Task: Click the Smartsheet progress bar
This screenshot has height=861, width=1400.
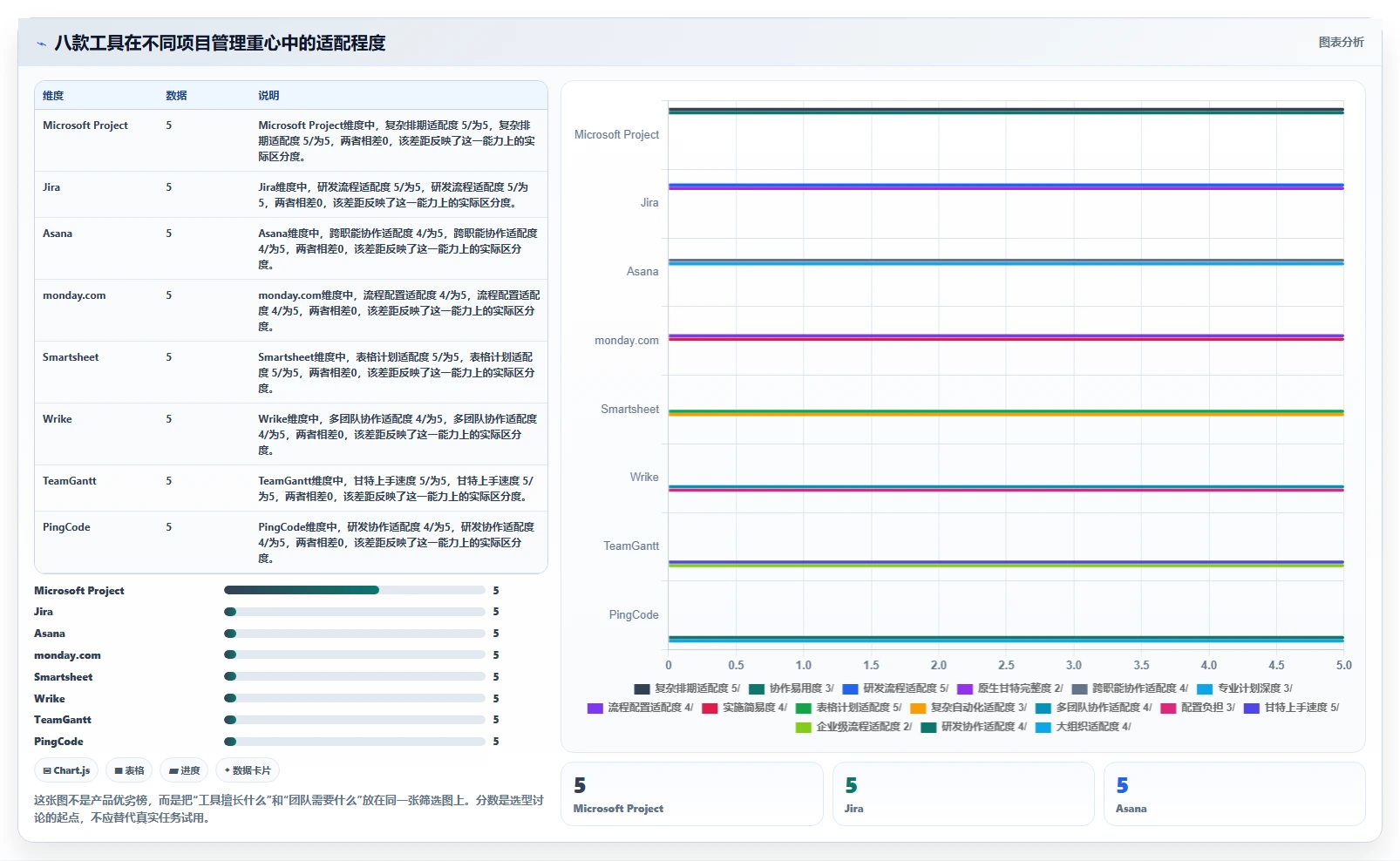Action: (355, 676)
